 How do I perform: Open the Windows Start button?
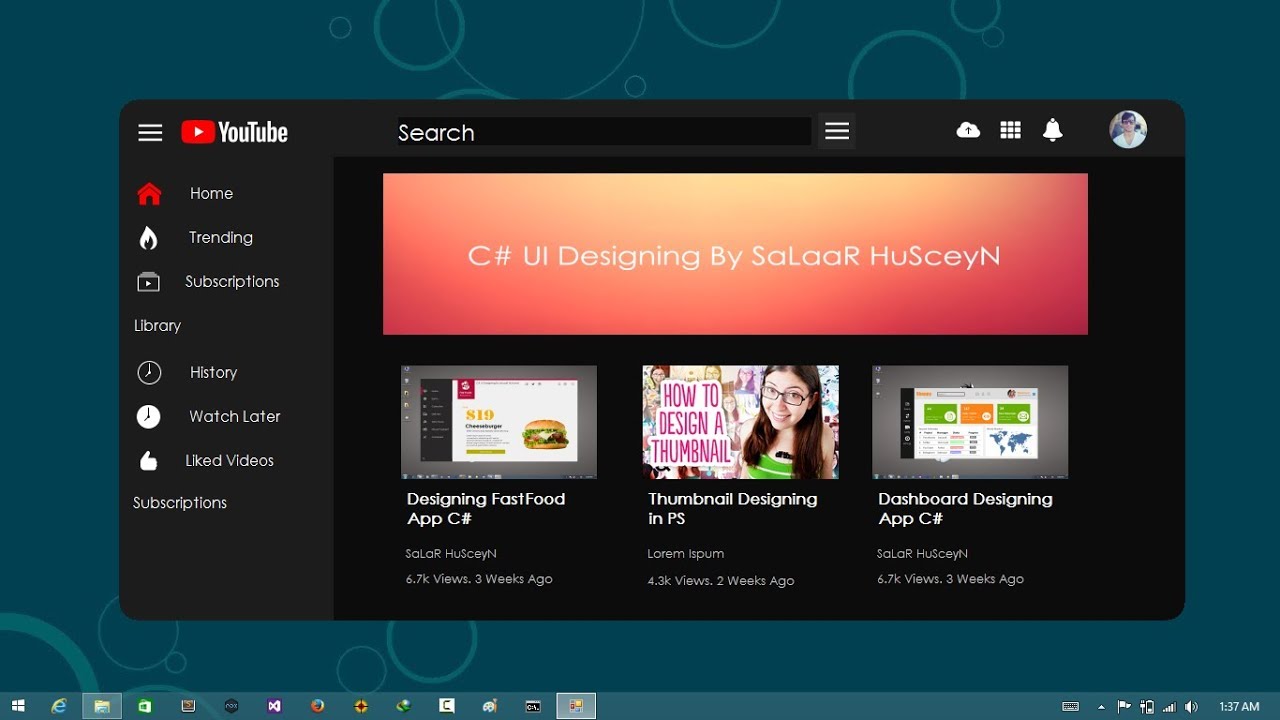tap(18, 706)
